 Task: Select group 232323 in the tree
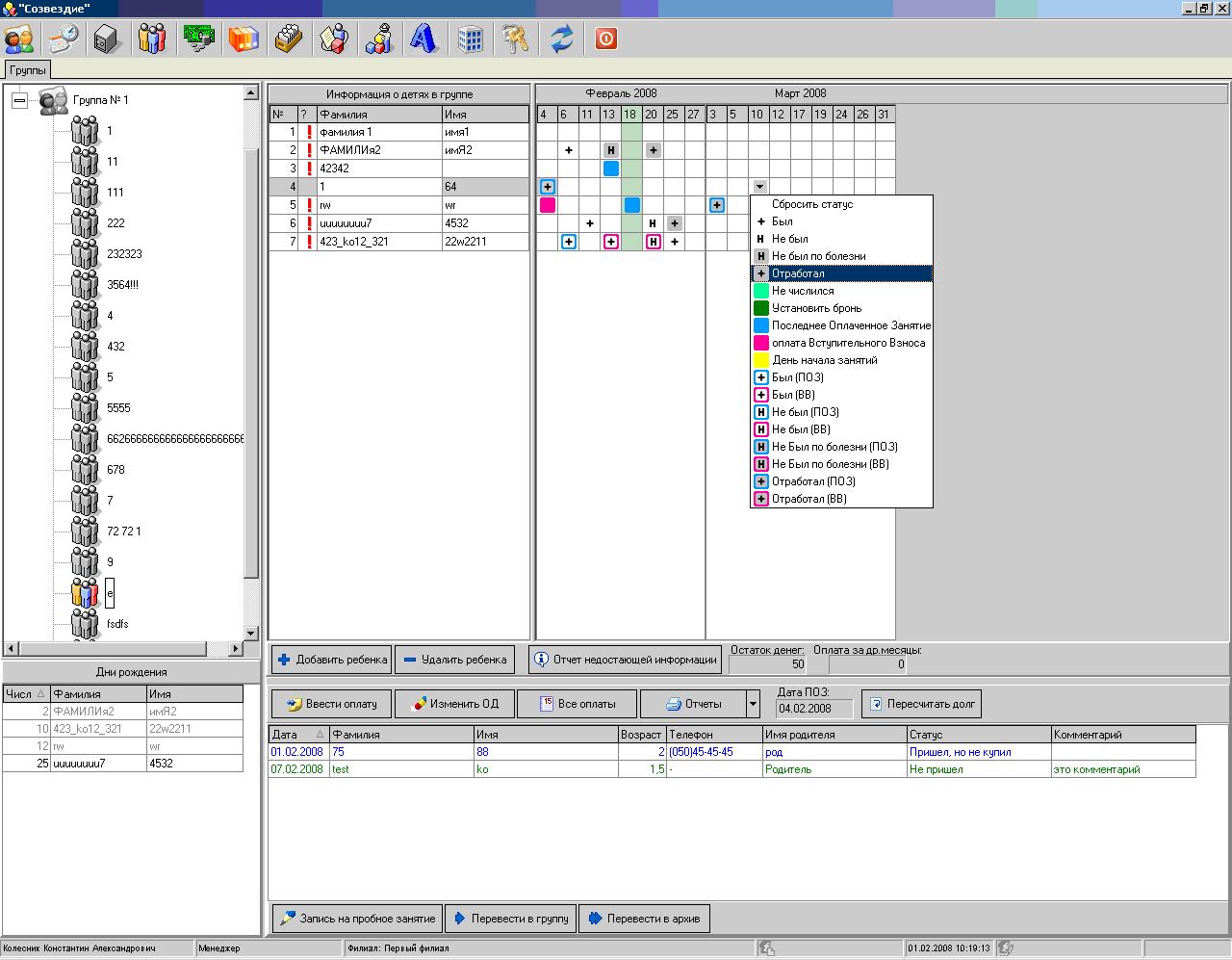click(x=124, y=254)
